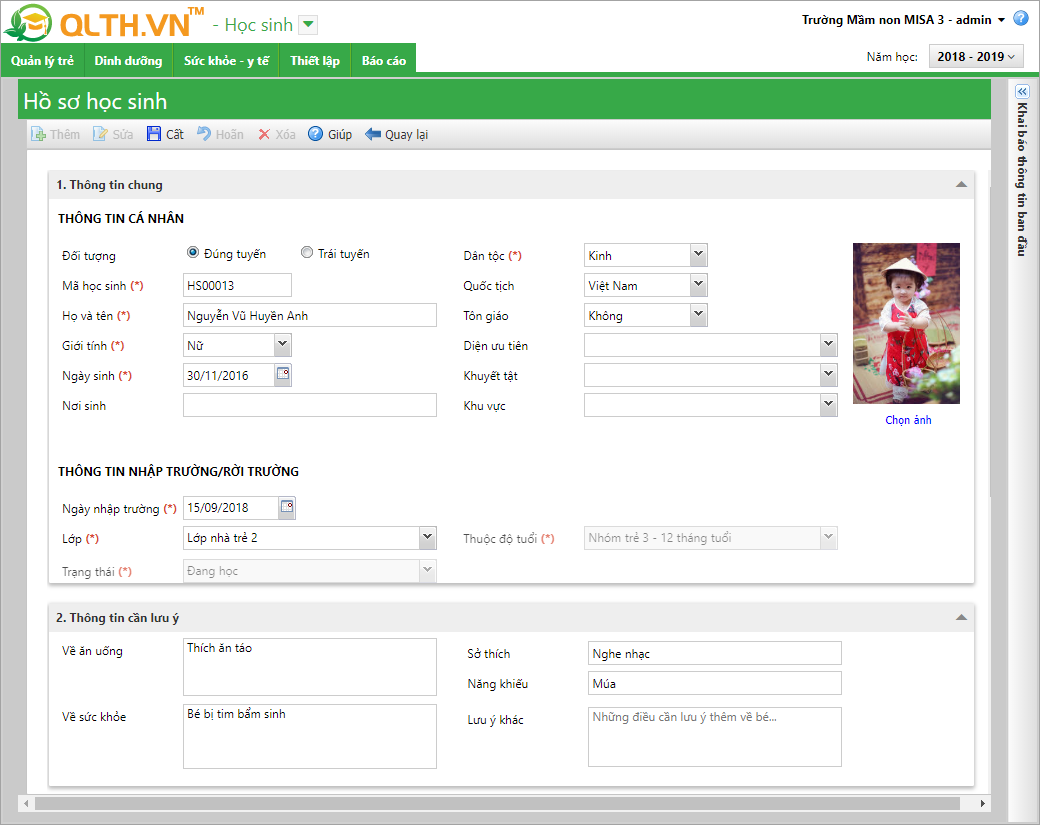Image resolution: width=1040 pixels, height=825 pixels.
Task: Click Trường Mầm non MISA 3 - admin
Action: (896, 20)
